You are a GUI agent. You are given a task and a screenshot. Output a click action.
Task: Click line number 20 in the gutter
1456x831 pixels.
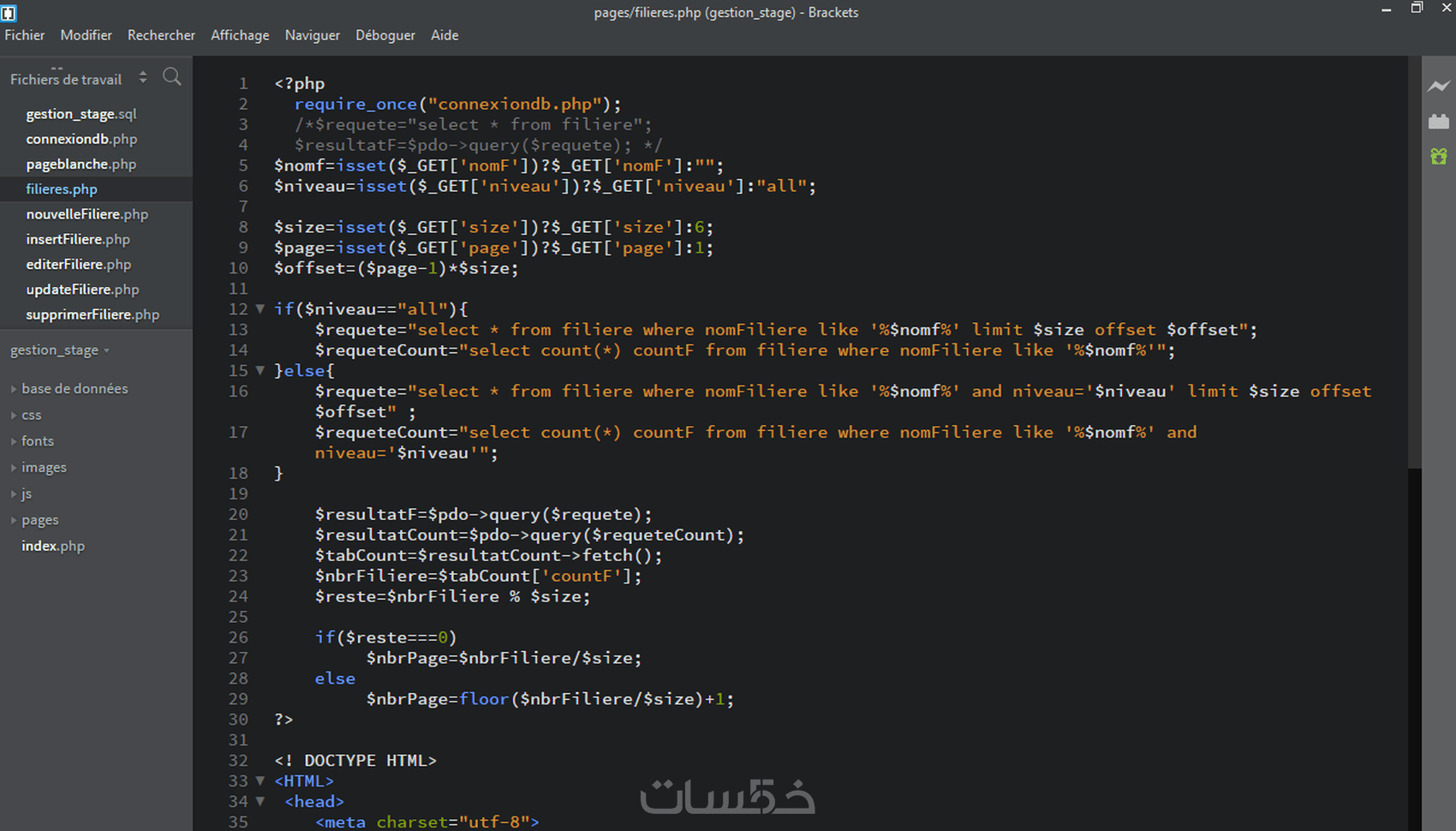click(238, 514)
